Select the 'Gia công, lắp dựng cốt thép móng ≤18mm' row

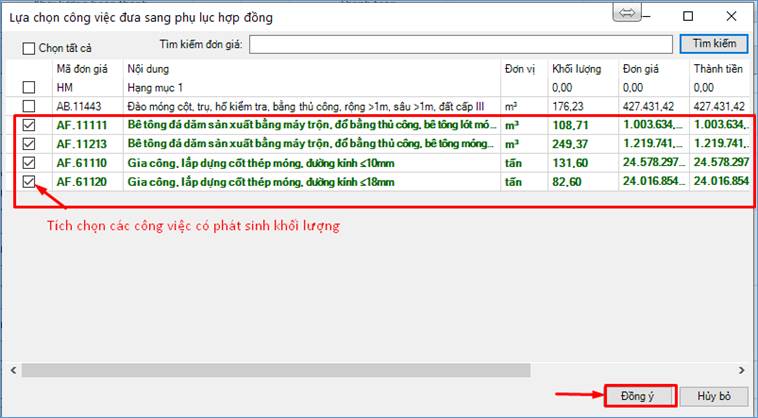click(260, 182)
